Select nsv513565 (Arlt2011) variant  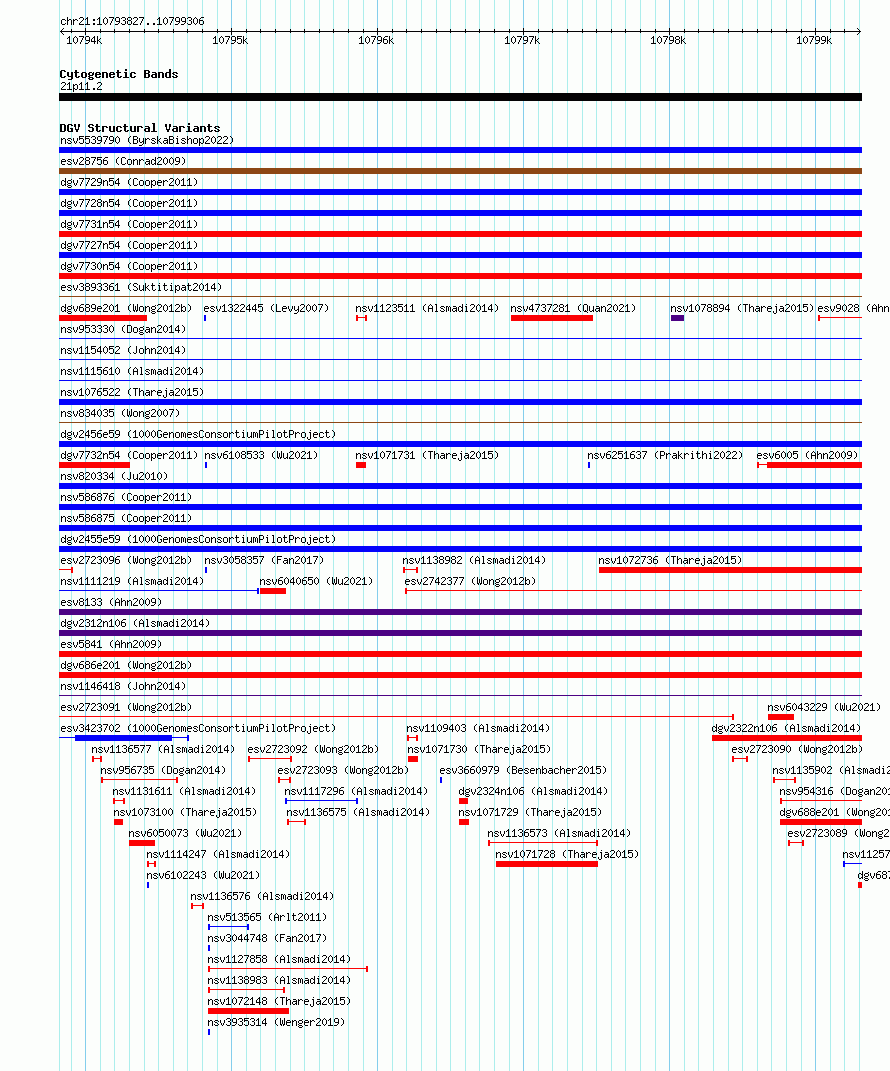[267, 917]
